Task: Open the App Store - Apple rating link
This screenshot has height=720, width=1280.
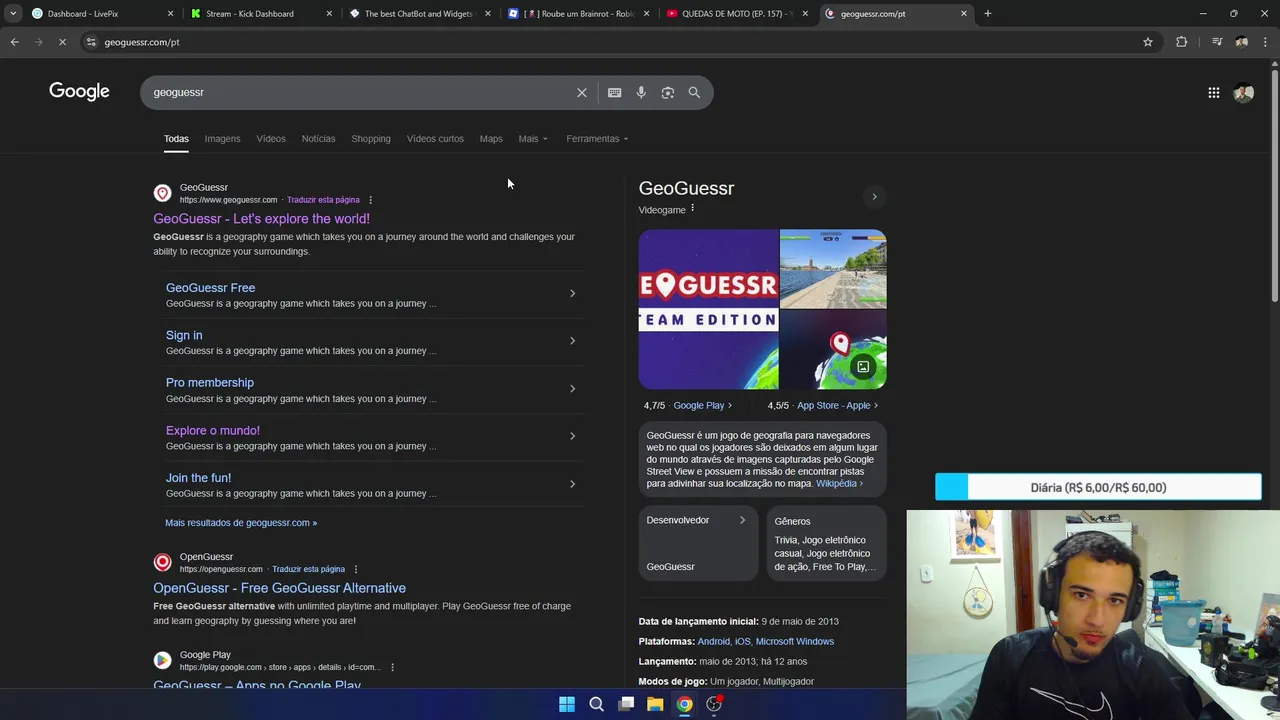Action: pyautogui.click(x=837, y=405)
